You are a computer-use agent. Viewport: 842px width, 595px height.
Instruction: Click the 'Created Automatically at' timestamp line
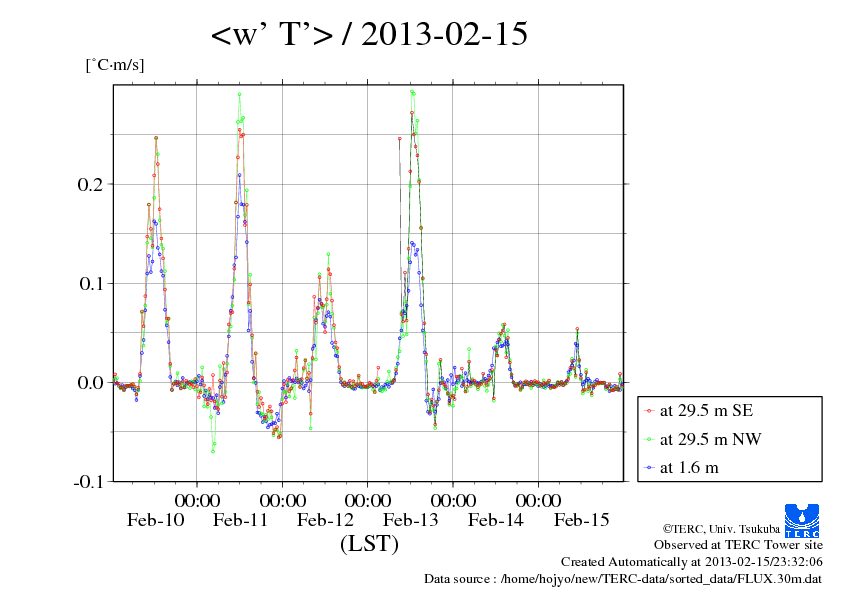tap(691, 562)
